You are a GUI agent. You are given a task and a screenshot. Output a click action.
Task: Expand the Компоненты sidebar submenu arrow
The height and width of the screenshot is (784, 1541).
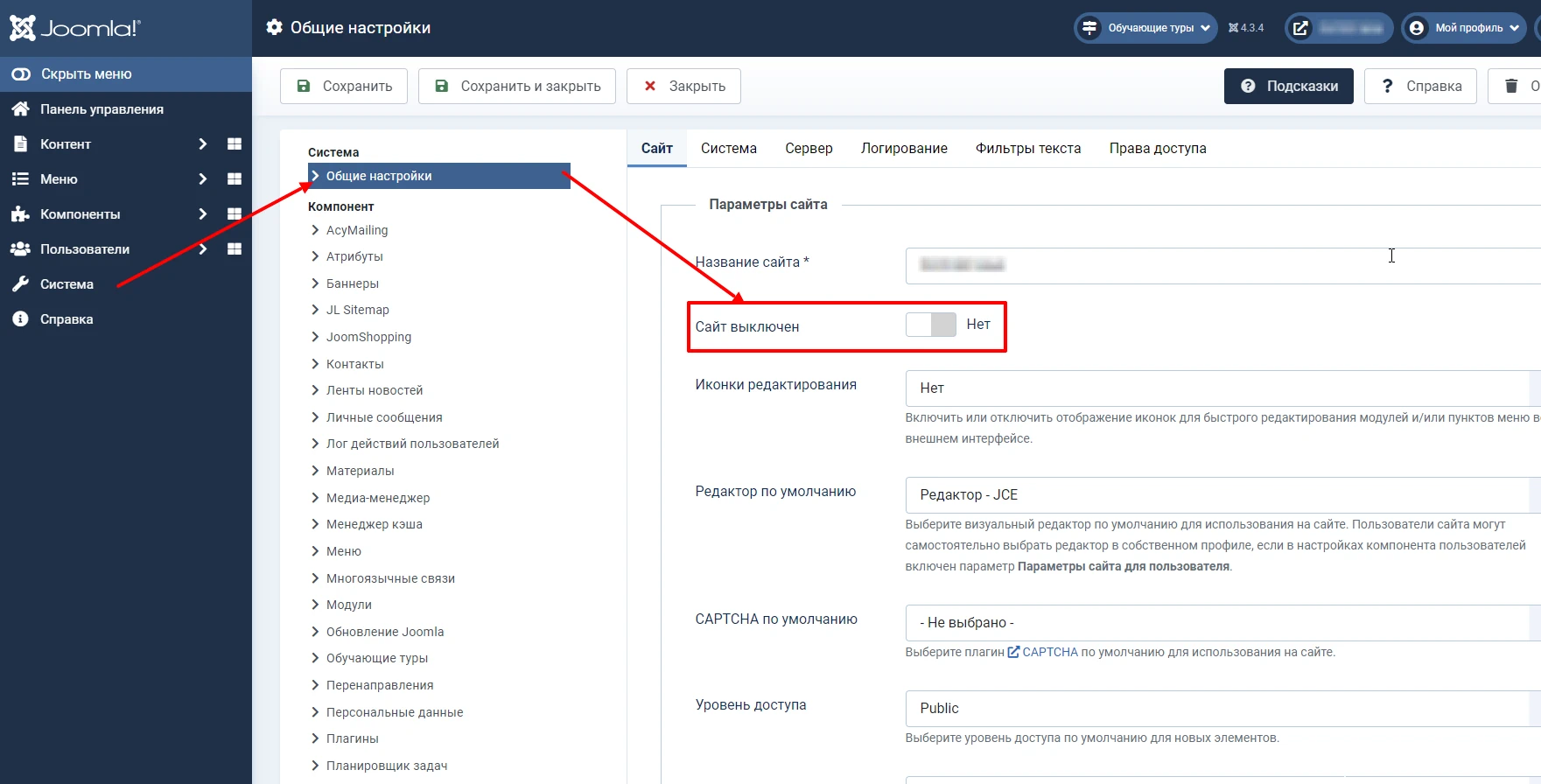click(203, 213)
